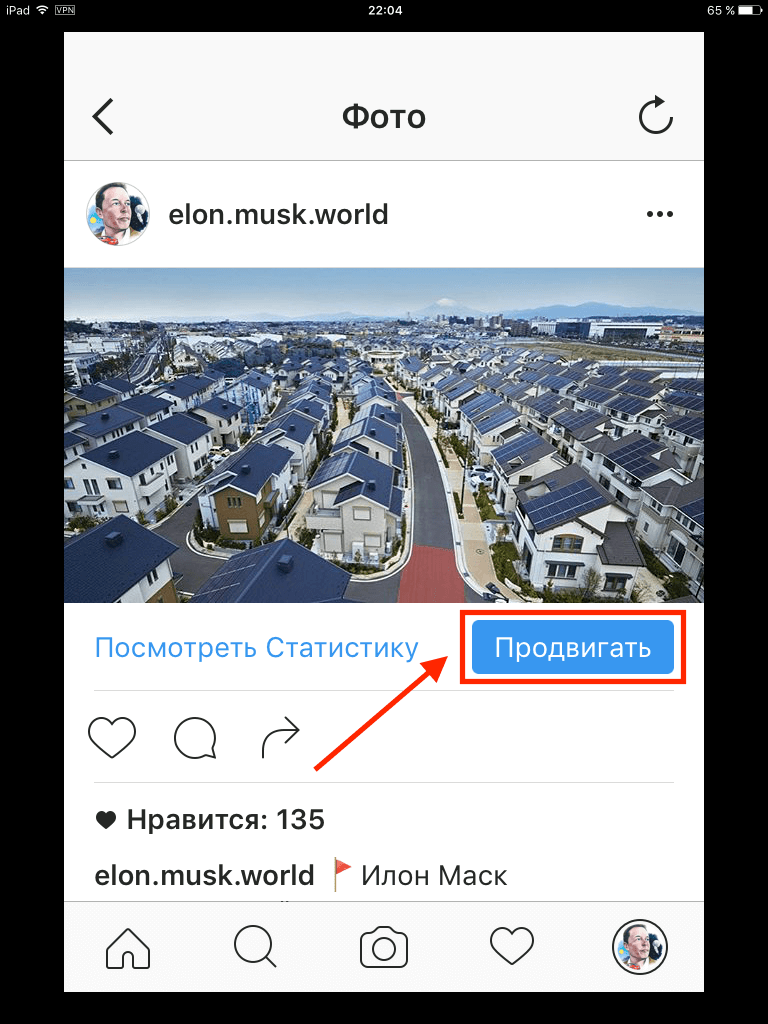This screenshot has height=1024, width=768.
Task: Open the Search tab
Action: [x=255, y=946]
